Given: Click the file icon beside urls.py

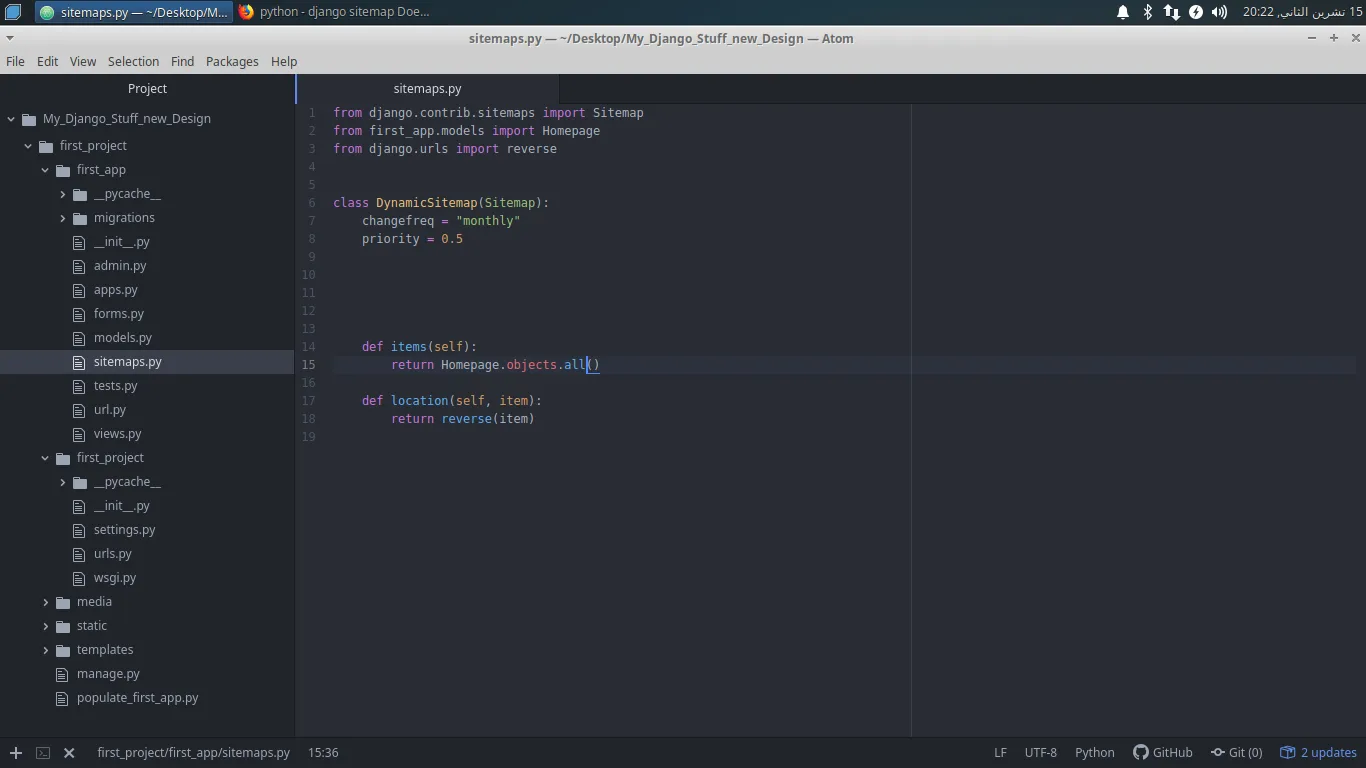Looking at the screenshot, I should coord(80,554).
